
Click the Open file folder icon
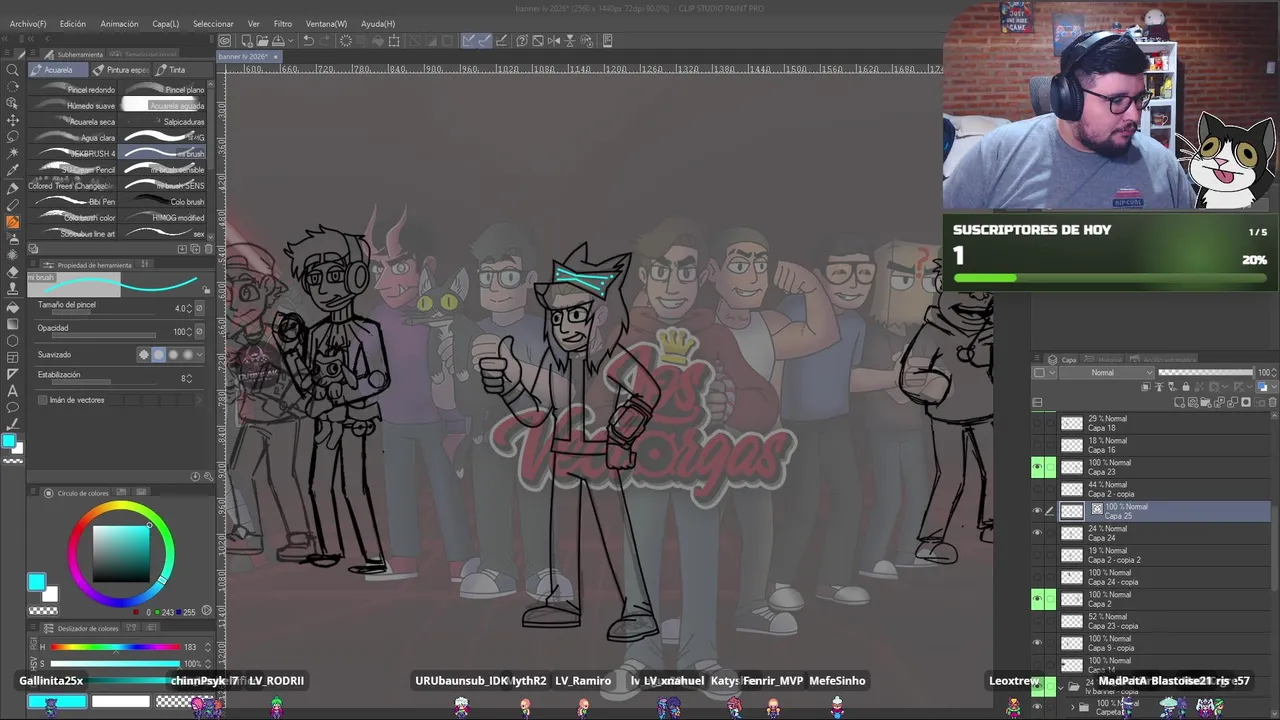pos(261,41)
